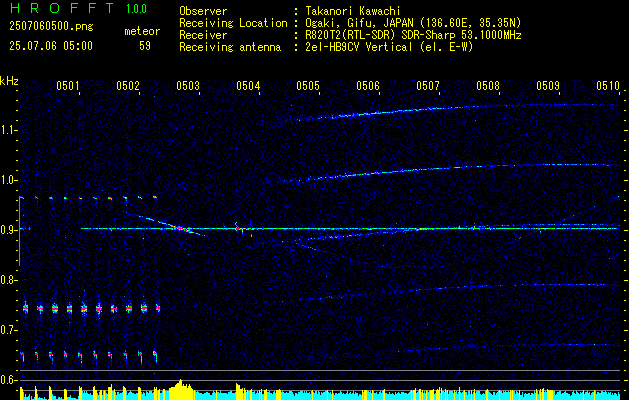Viewport: 629px width, 400px height.
Task: Click the date stamp 25.07.06 05:00
Action: (51, 46)
